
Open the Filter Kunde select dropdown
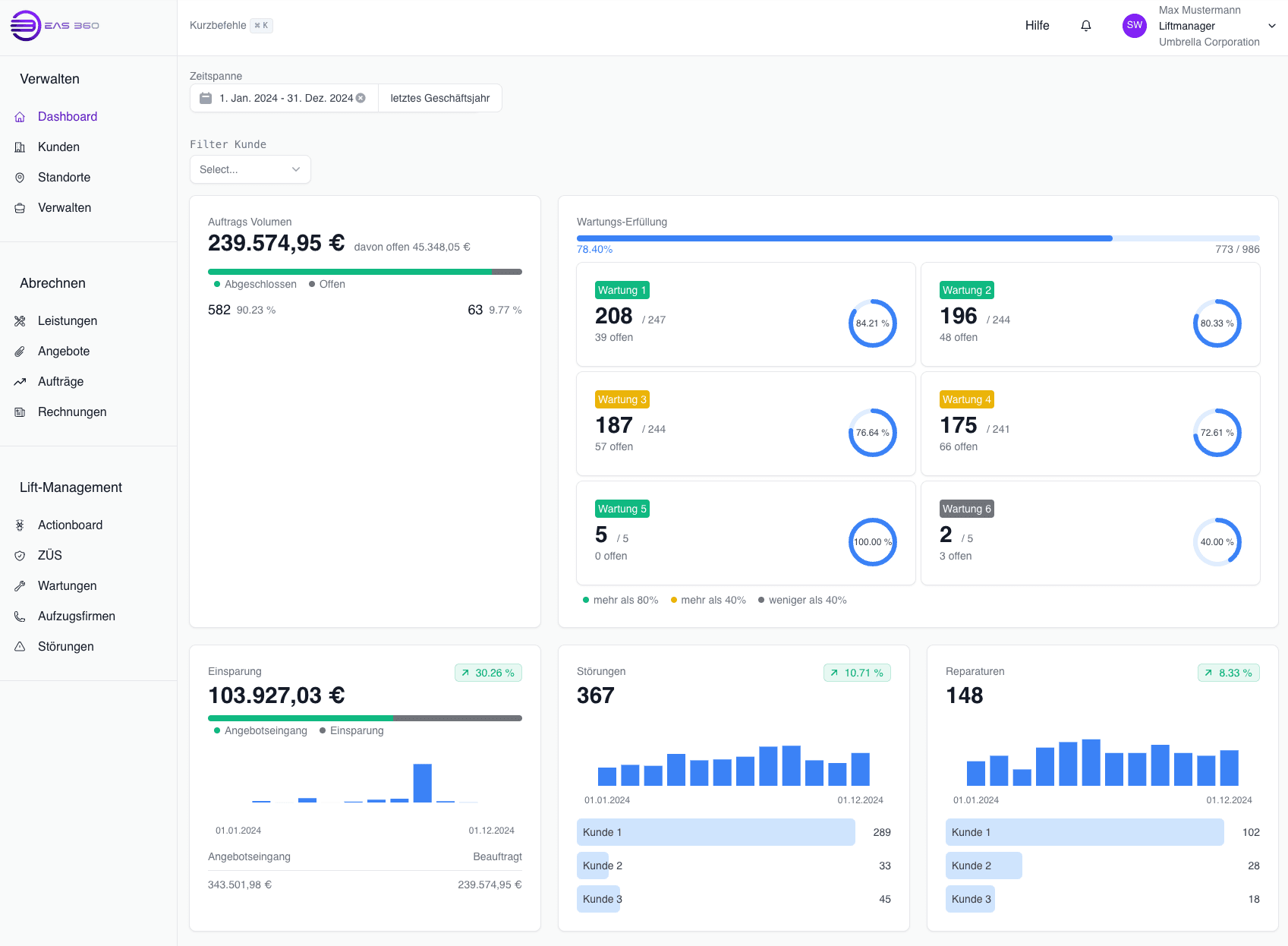250,169
